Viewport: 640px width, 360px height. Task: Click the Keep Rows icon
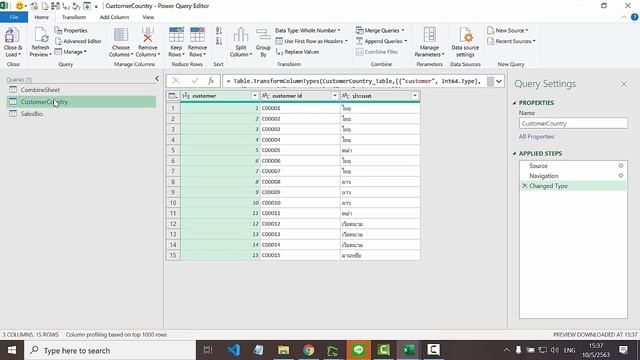point(176,35)
